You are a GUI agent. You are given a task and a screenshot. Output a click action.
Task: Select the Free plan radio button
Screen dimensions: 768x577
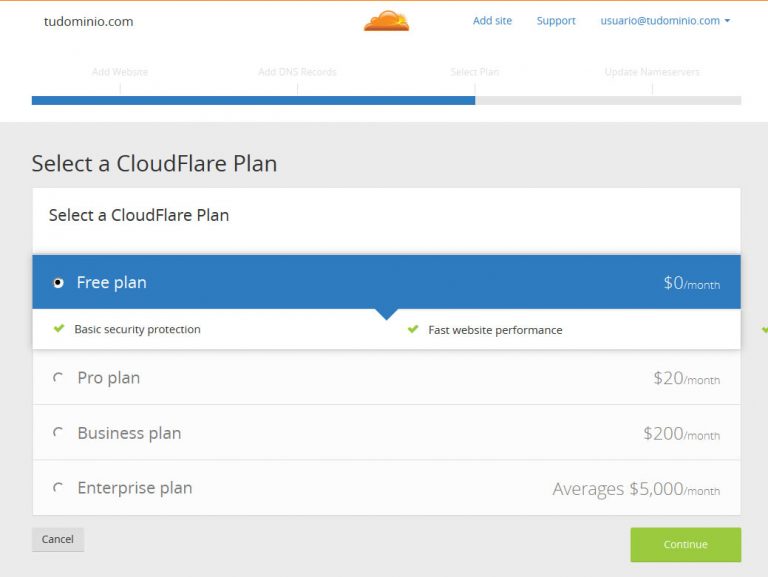coord(58,283)
